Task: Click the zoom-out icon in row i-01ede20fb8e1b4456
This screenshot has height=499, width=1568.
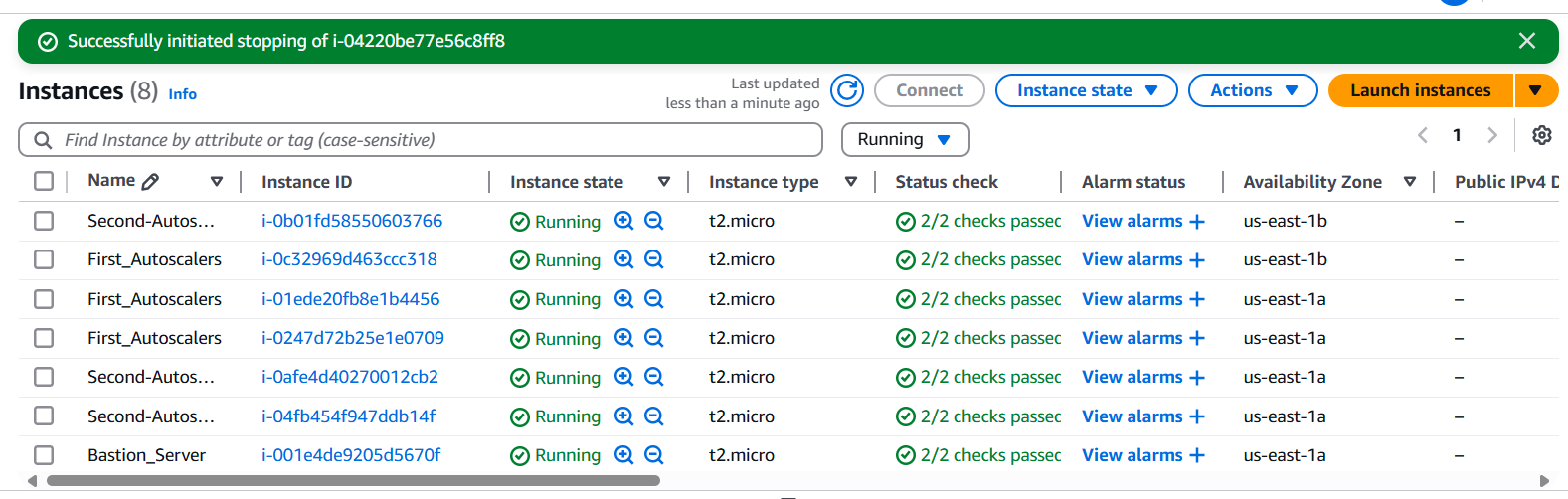Action: pyautogui.click(x=654, y=298)
